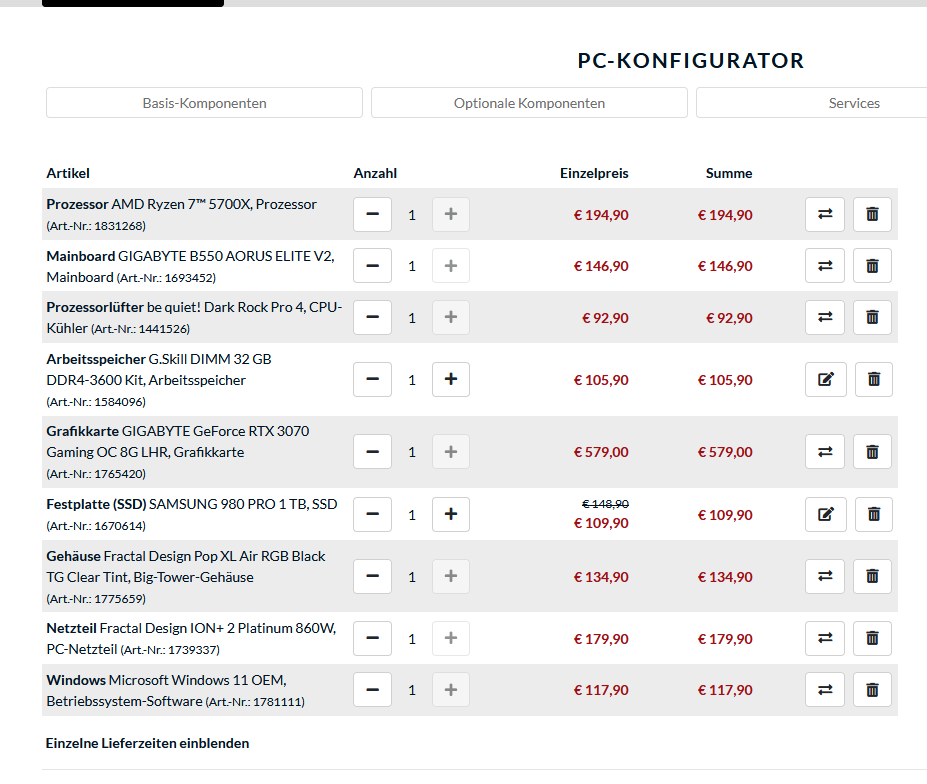
Task: Delete the Gehäuse Fractal Design Pop row
Action: pos(872,576)
